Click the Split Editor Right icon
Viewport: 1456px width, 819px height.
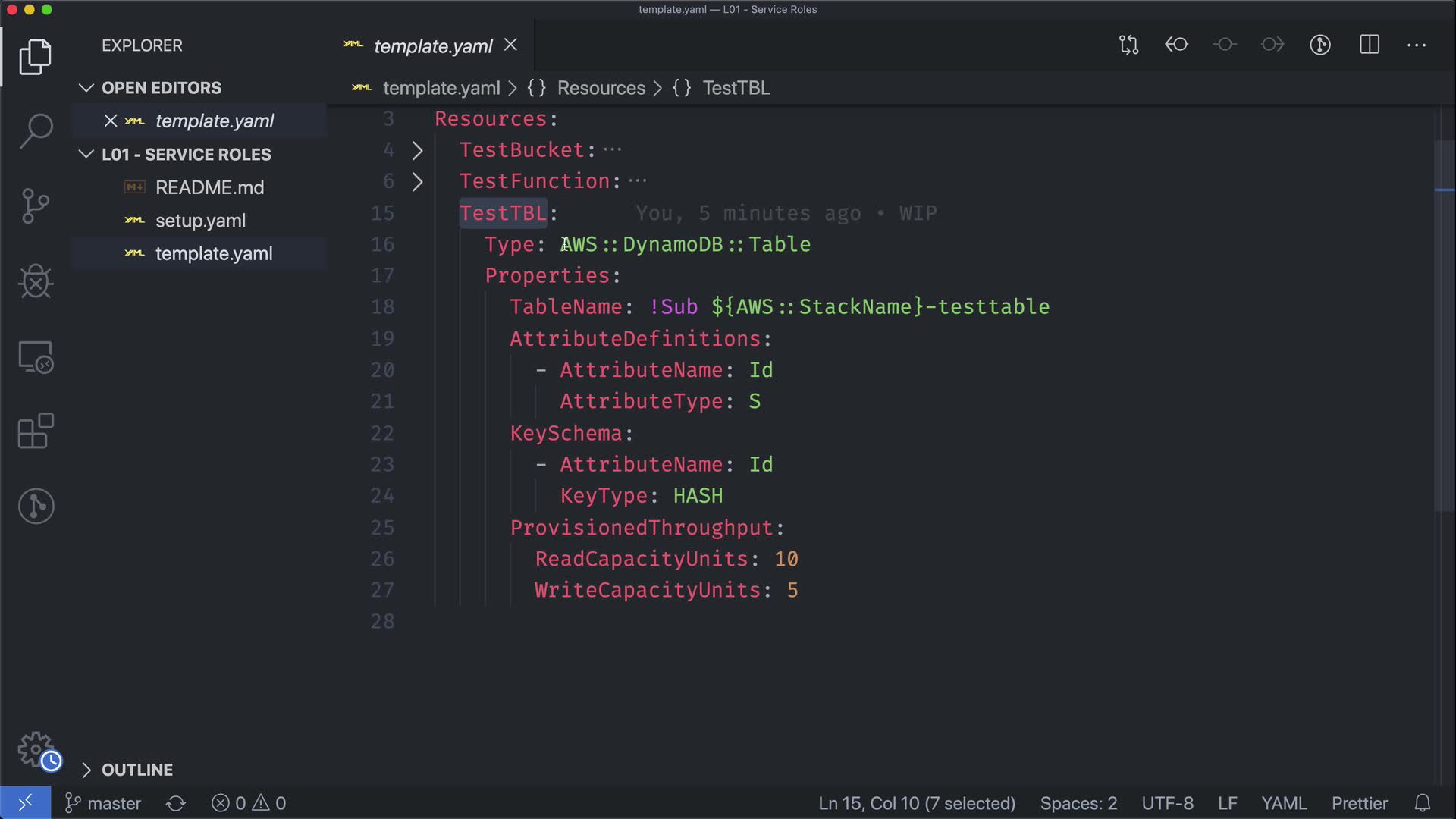point(1370,45)
